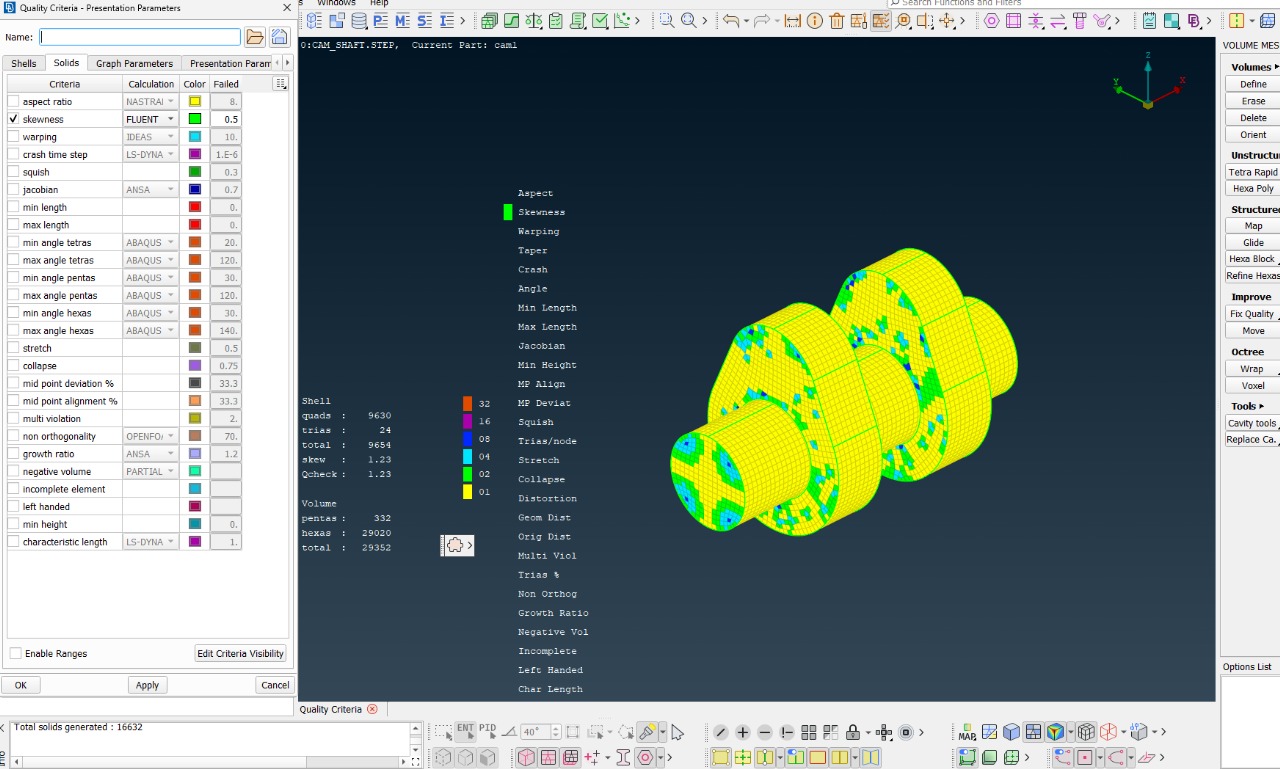Click the MAP icon in bottom toolbar
The image size is (1280, 769).
(967, 732)
